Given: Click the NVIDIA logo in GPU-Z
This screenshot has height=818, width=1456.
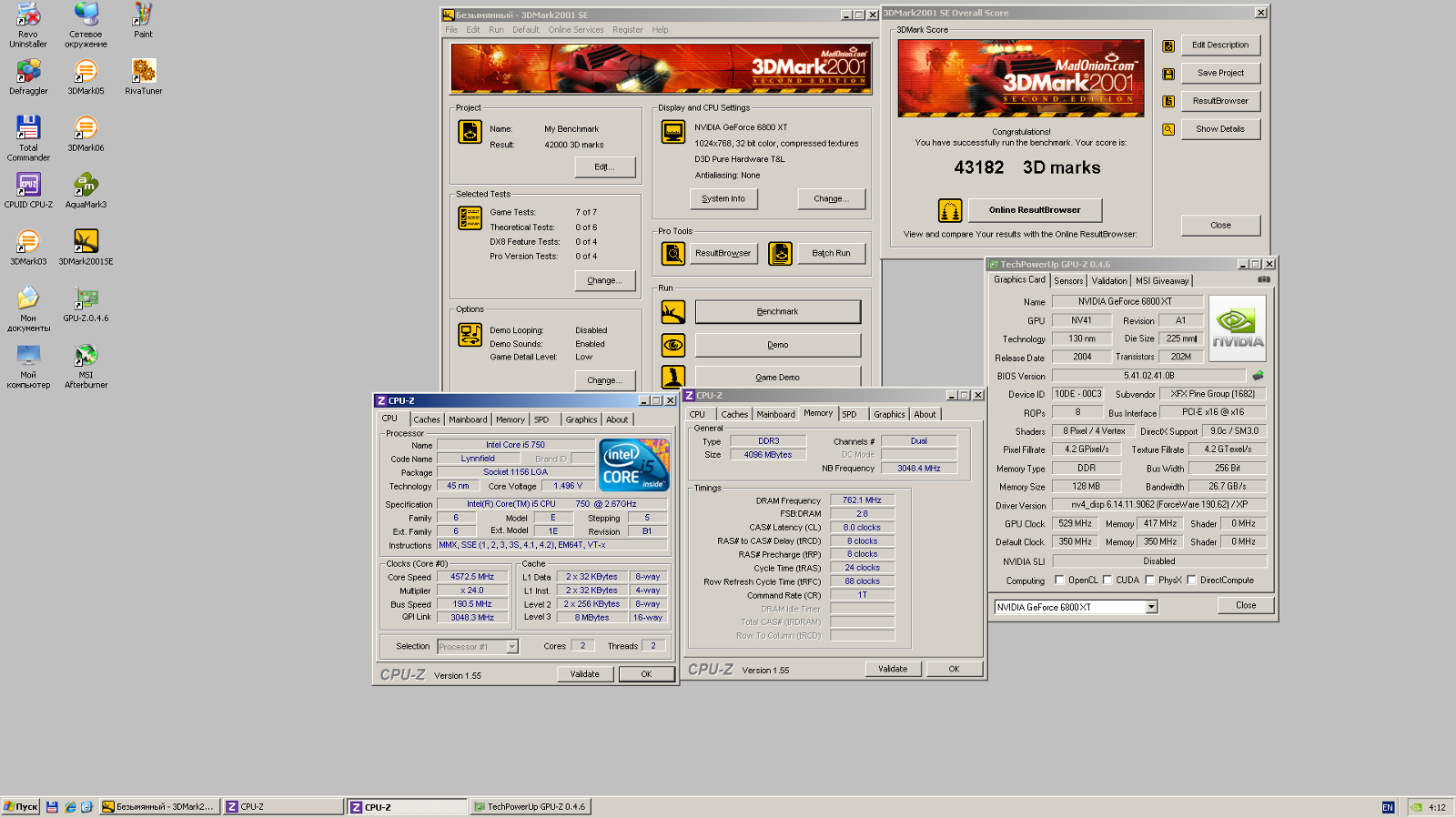Looking at the screenshot, I should (x=1237, y=328).
